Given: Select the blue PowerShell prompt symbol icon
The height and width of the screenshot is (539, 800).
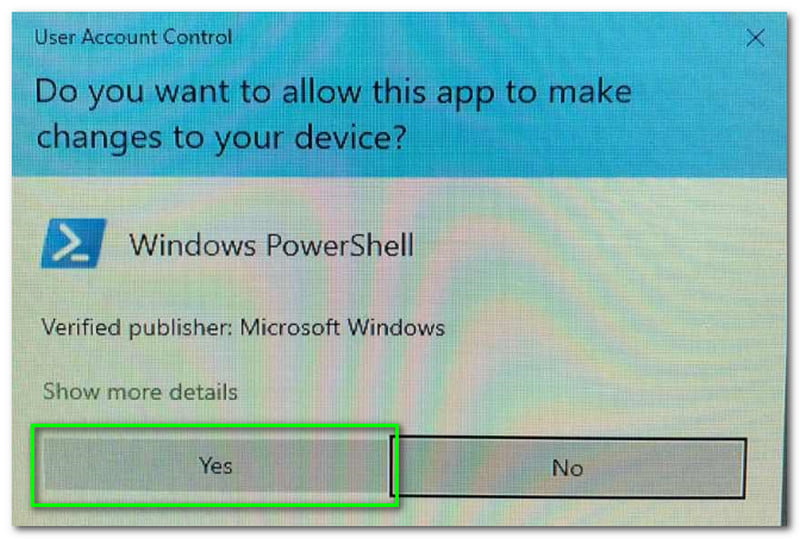Looking at the screenshot, I should (74, 243).
